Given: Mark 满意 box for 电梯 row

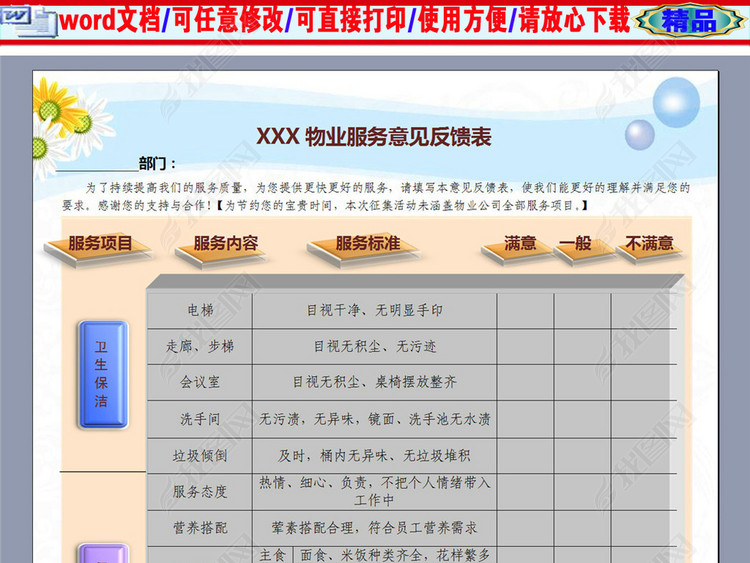Looking at the screenshot, I should click(525, 311).
